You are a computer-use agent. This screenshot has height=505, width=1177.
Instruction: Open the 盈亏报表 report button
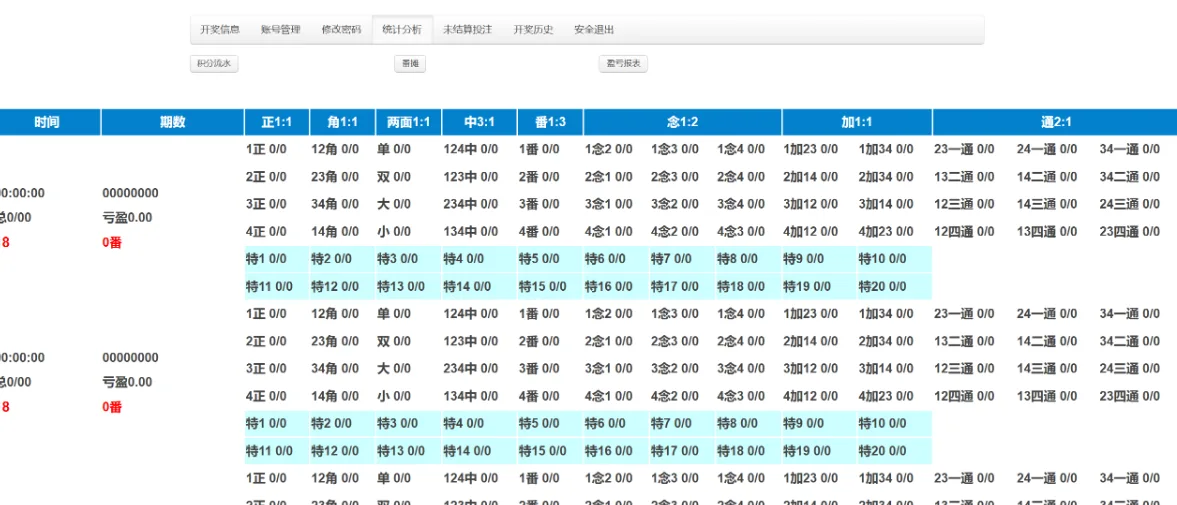coord(623,64)
